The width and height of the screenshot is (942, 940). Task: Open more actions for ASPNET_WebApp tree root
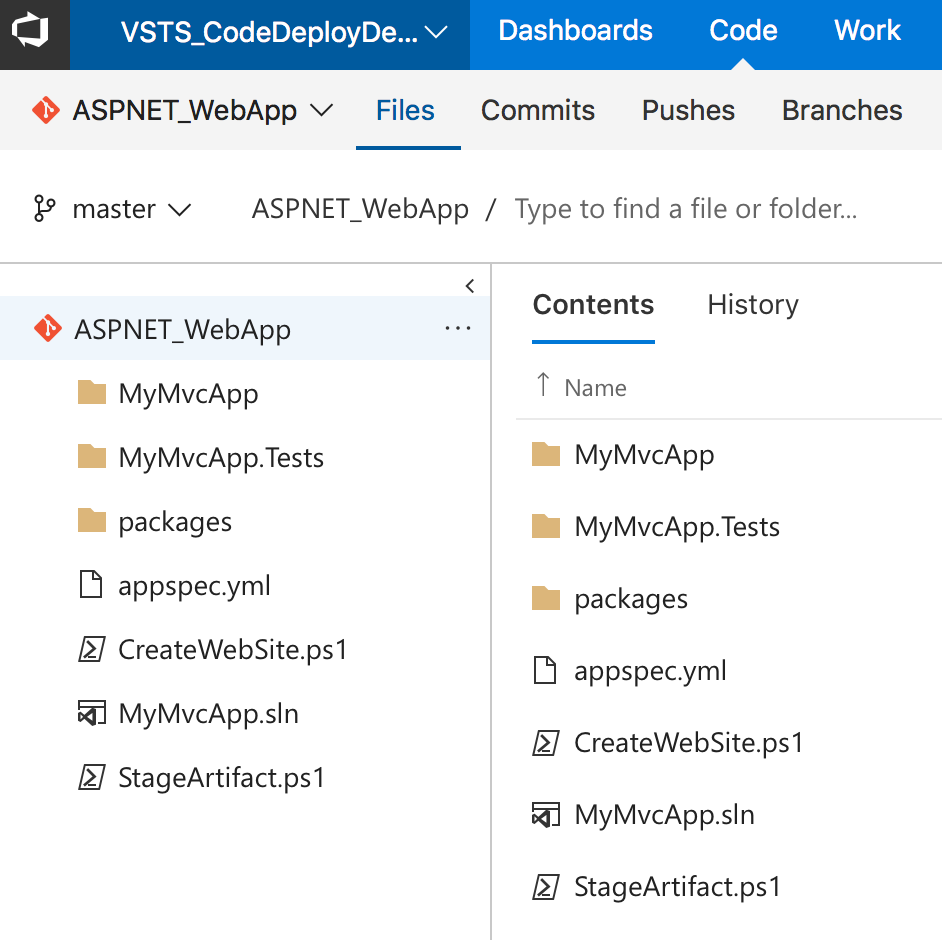point(458,328)
